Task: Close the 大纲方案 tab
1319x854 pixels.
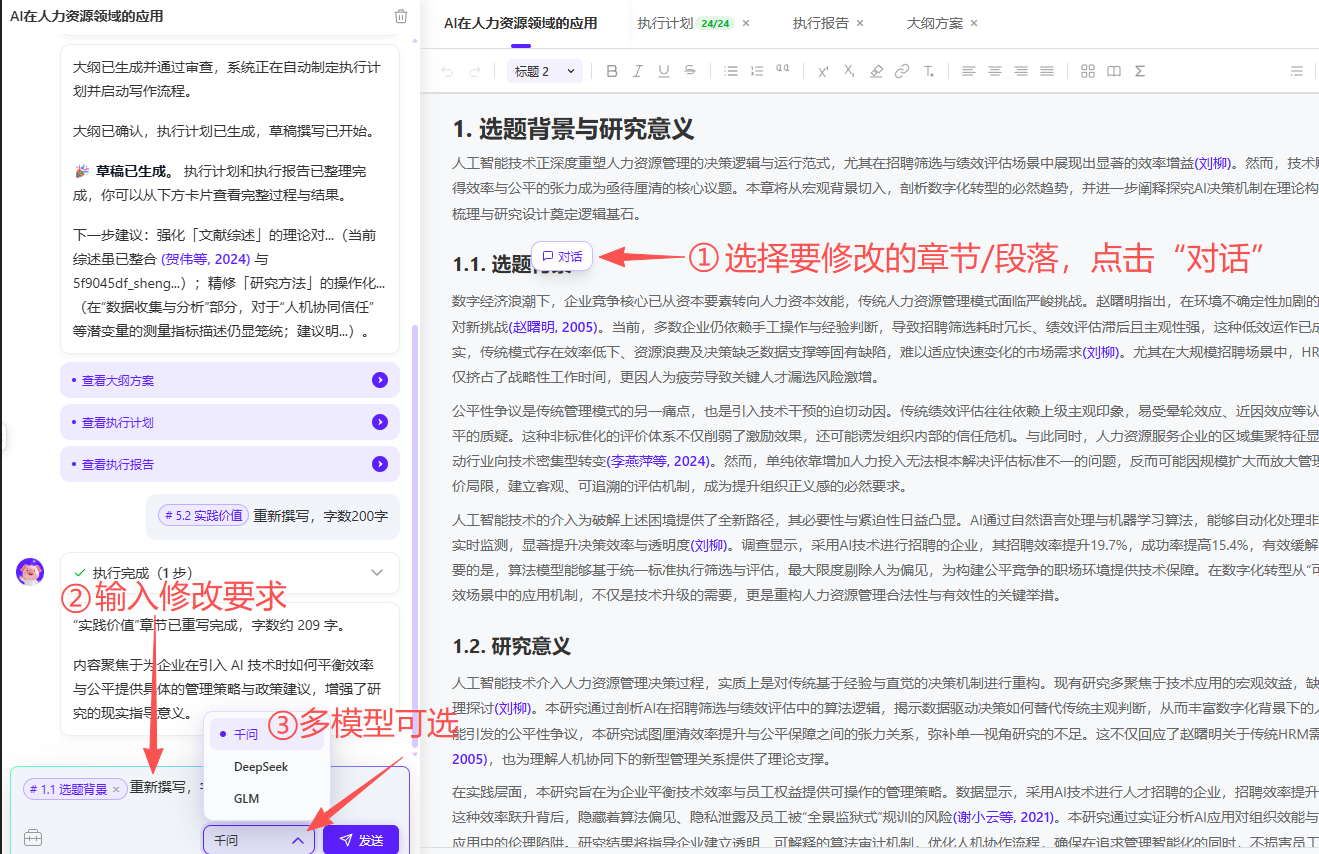Action: [x=974, y=23]
